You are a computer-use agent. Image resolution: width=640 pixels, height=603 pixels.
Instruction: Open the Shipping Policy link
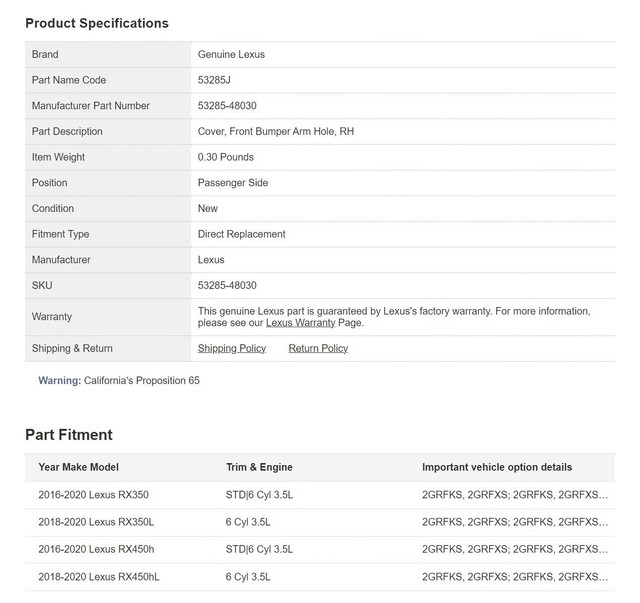tap(232, 348)
